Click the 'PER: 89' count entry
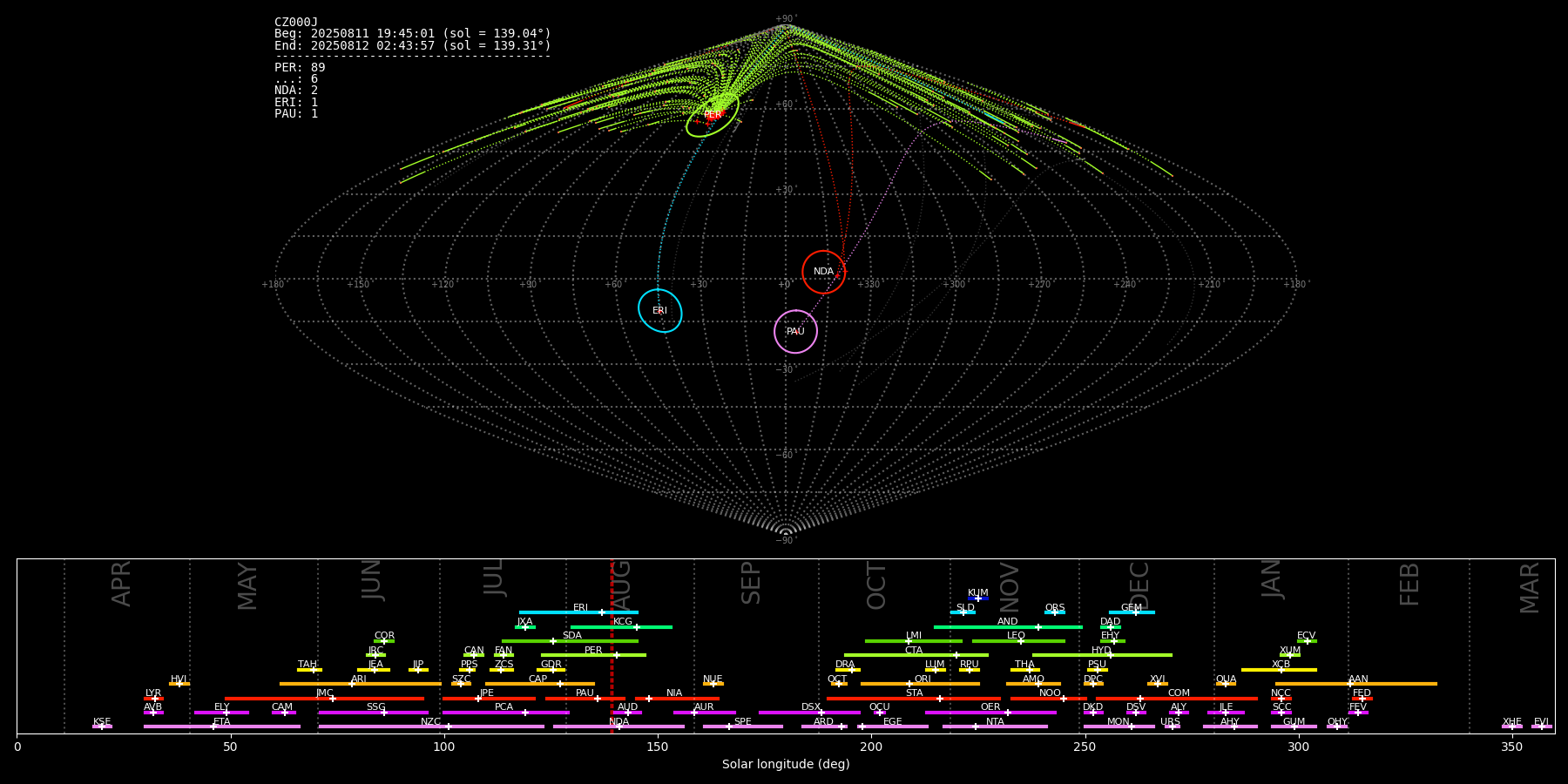The height and width of the screenshot is (784, 1568). pyautogui.click(x=300, y=67)
